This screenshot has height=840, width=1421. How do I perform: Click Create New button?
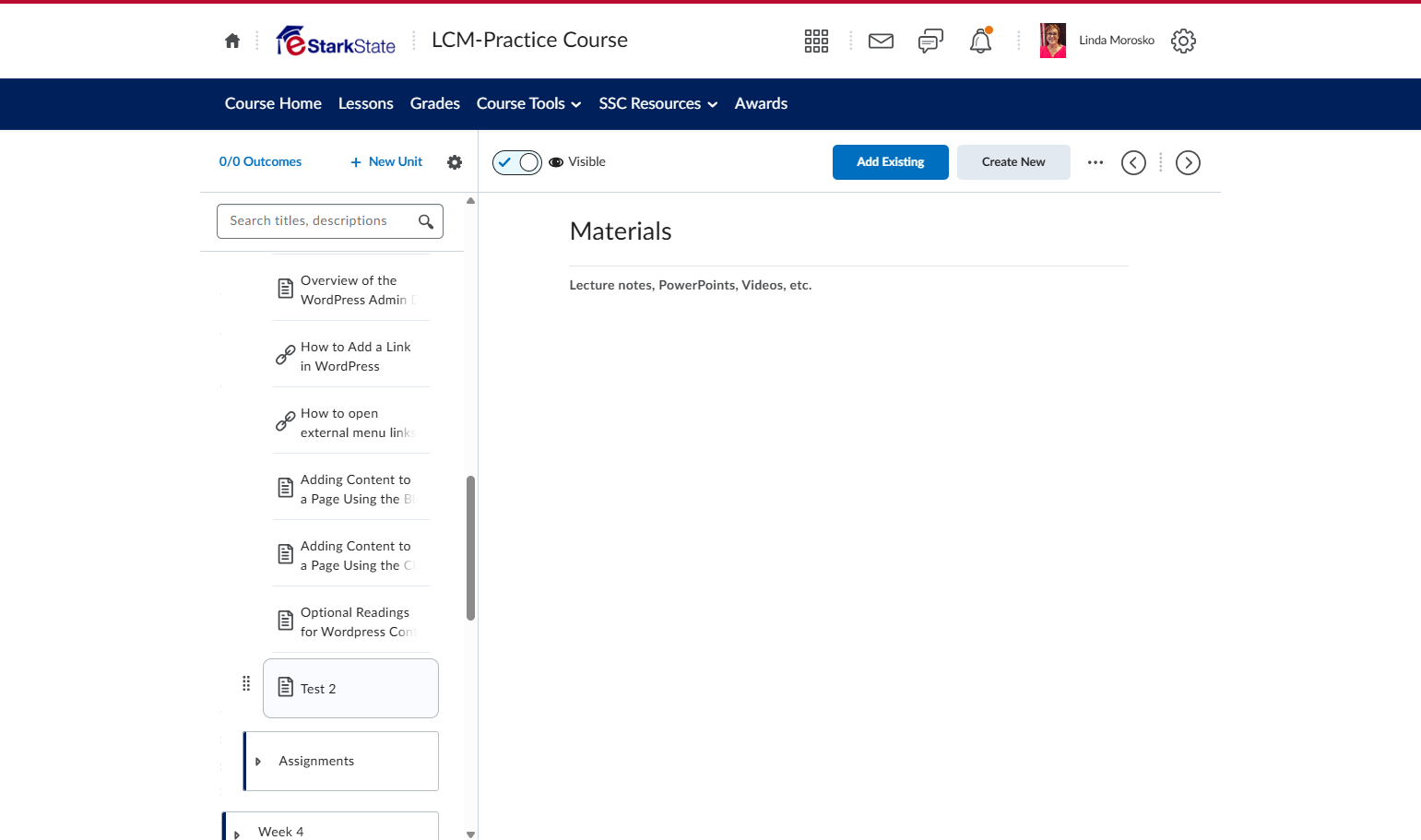coord(1013,162)
